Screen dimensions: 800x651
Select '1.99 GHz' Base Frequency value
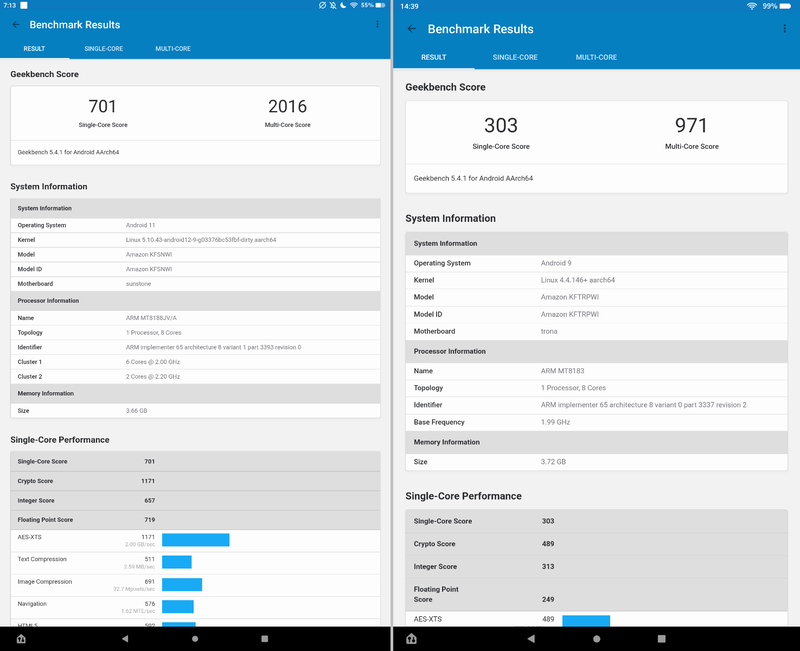tap(555, 422)
